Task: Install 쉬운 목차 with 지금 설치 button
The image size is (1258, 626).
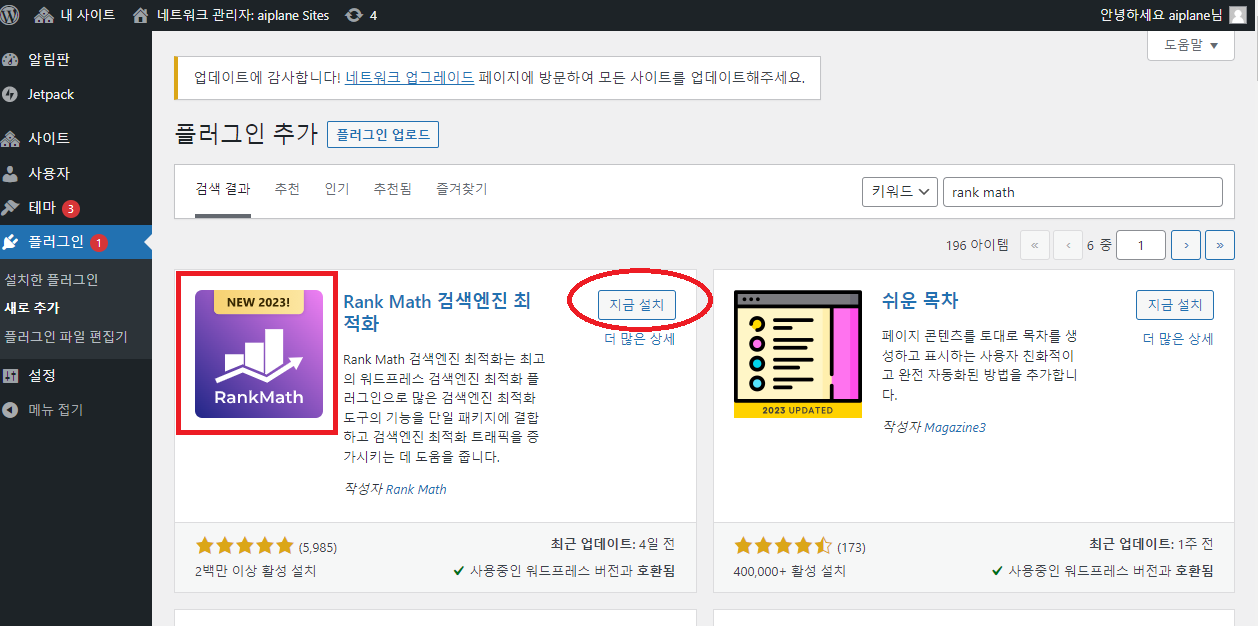Action: [1175, 305]
